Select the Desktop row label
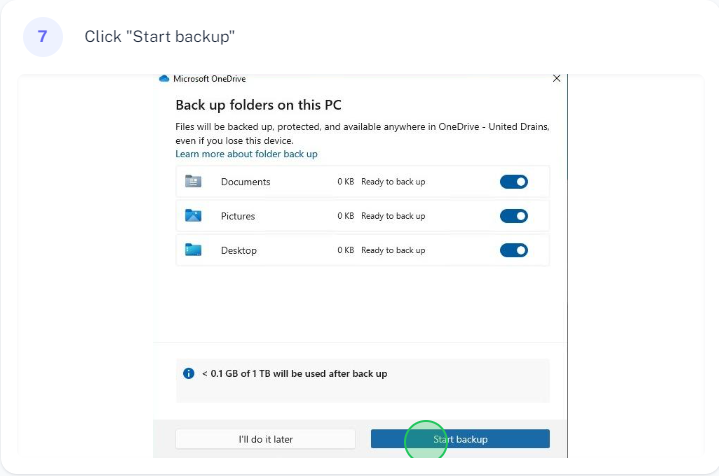The height and width of the screenshot is (476, 719). click(239, 250)
